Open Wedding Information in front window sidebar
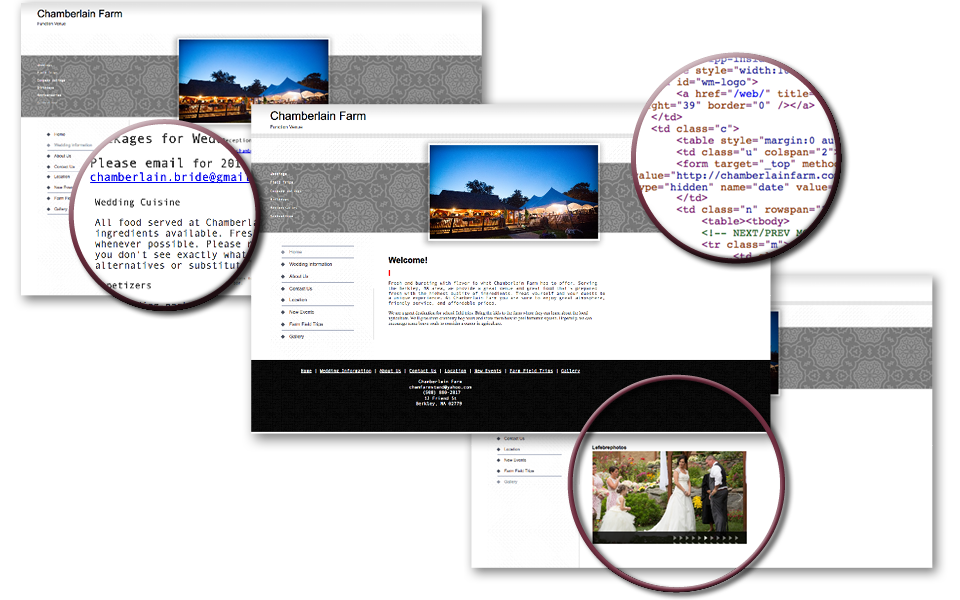This screenshot has height=600, width=960. [310, 264]
